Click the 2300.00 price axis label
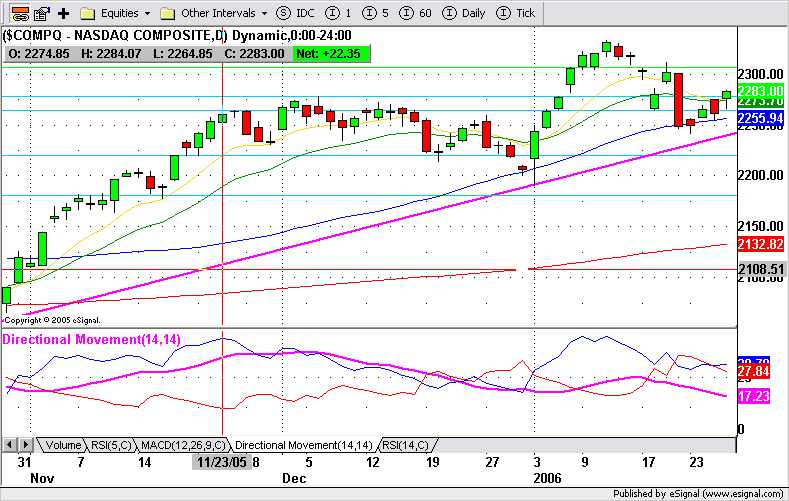This screenshot has height=501, width=789. [x=760, y=74]
